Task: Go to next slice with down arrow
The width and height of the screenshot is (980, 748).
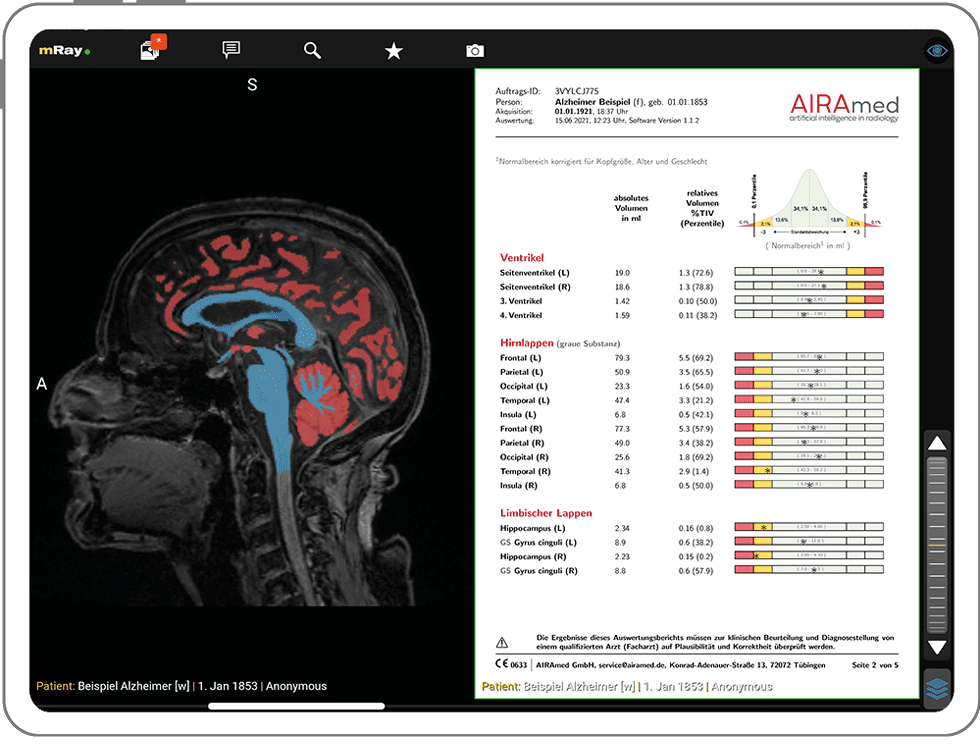Action: pos(937,647)
